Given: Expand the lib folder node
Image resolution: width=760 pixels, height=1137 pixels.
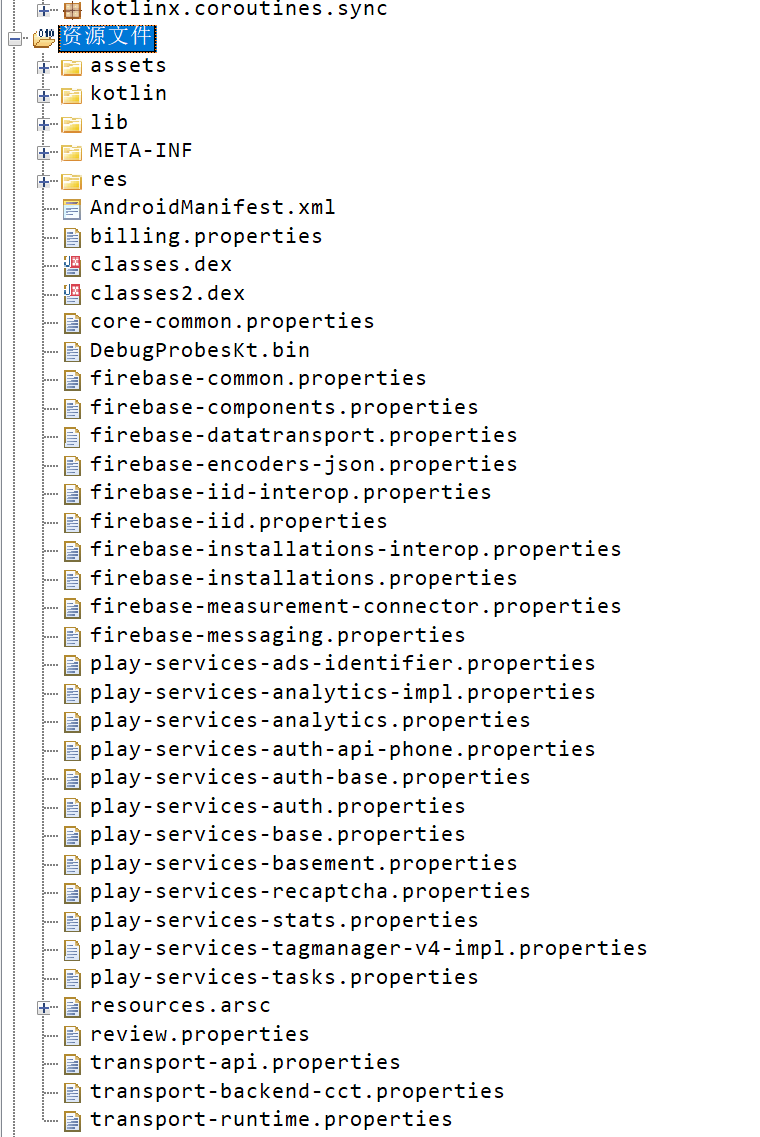Looking at the screenshot, I should tap(44, 124).
